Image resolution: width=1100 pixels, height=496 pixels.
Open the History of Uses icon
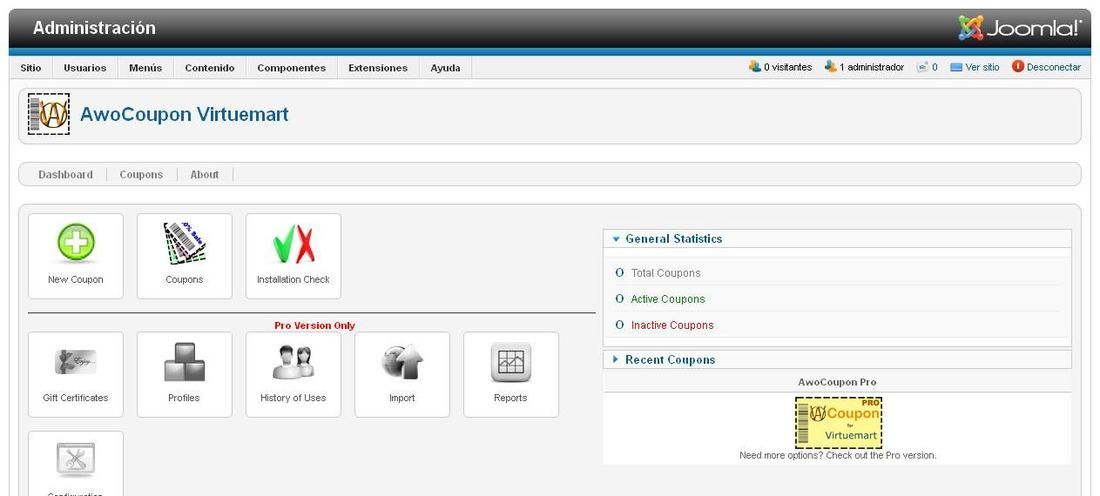click(x=293, y=362)
